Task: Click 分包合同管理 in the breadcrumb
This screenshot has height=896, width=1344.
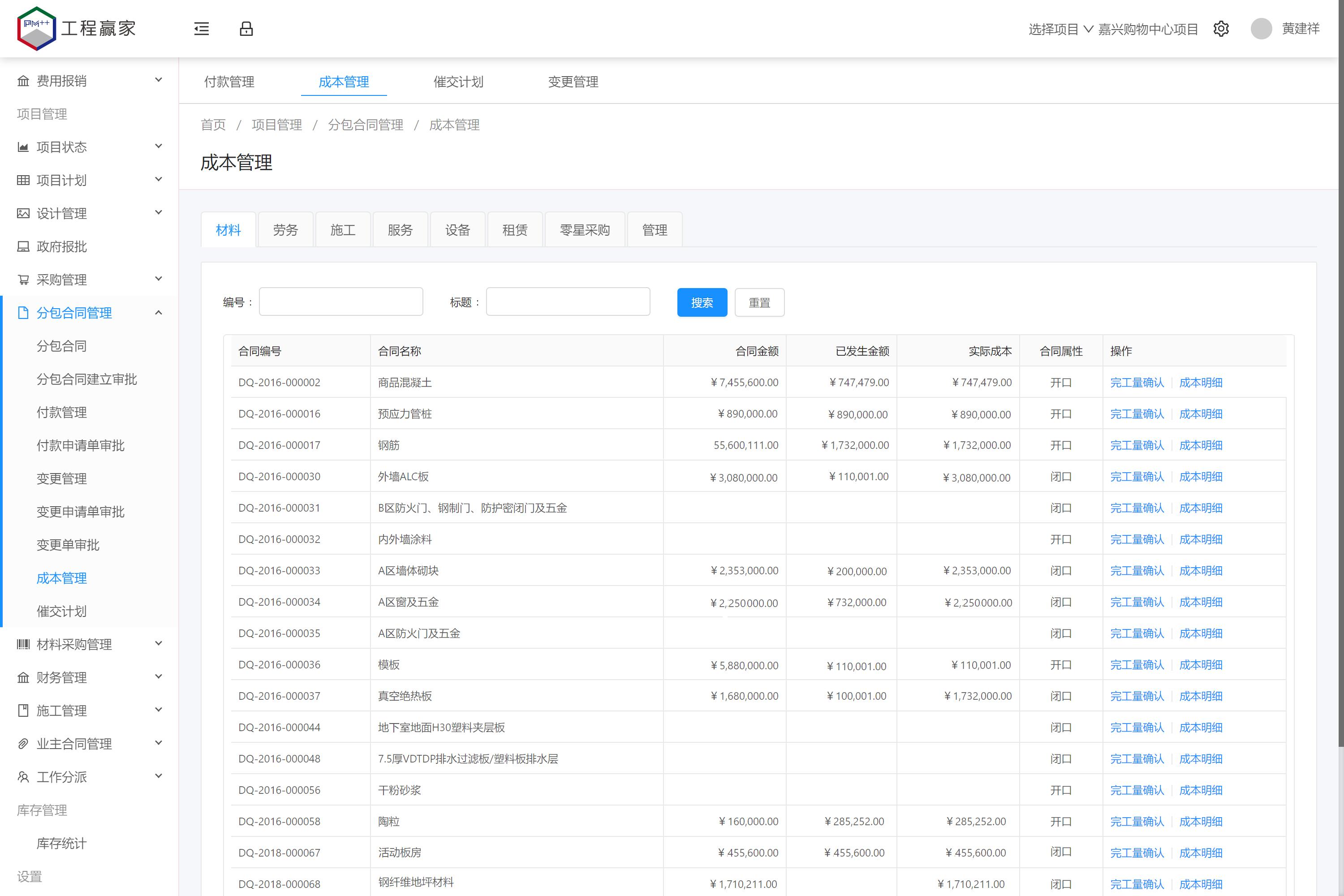Action: (366, 125)
